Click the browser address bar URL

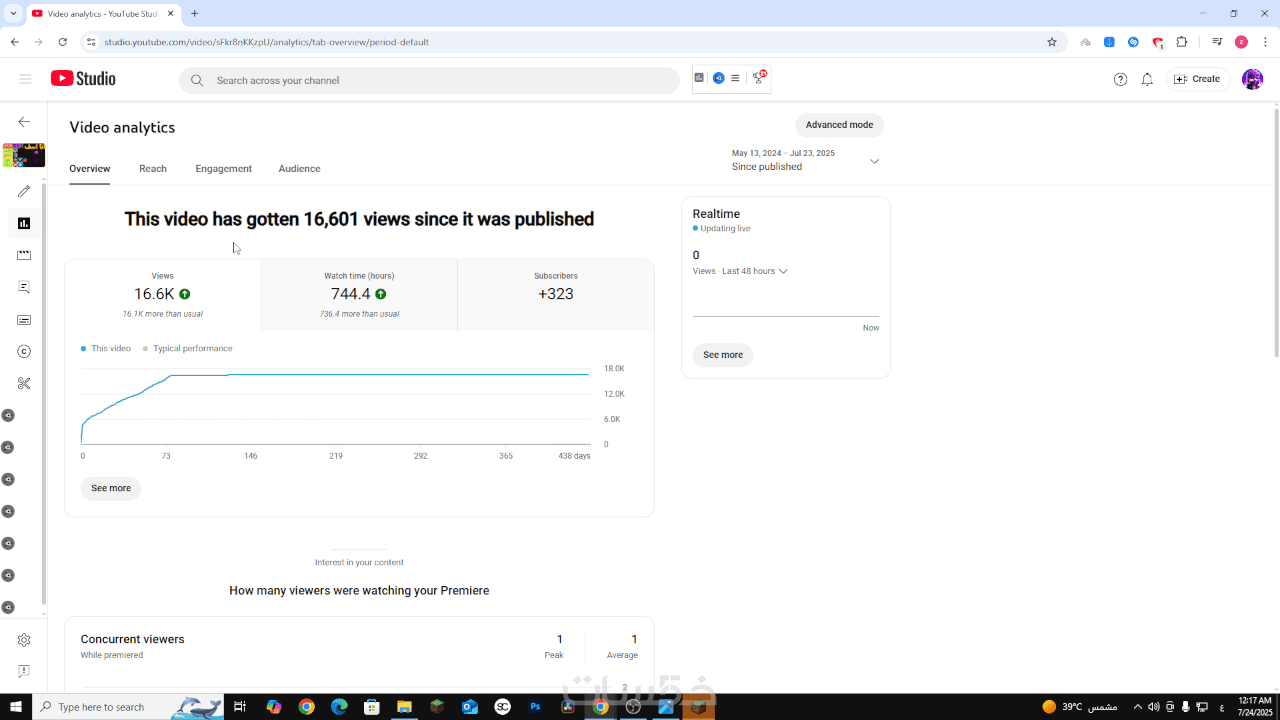267,42
